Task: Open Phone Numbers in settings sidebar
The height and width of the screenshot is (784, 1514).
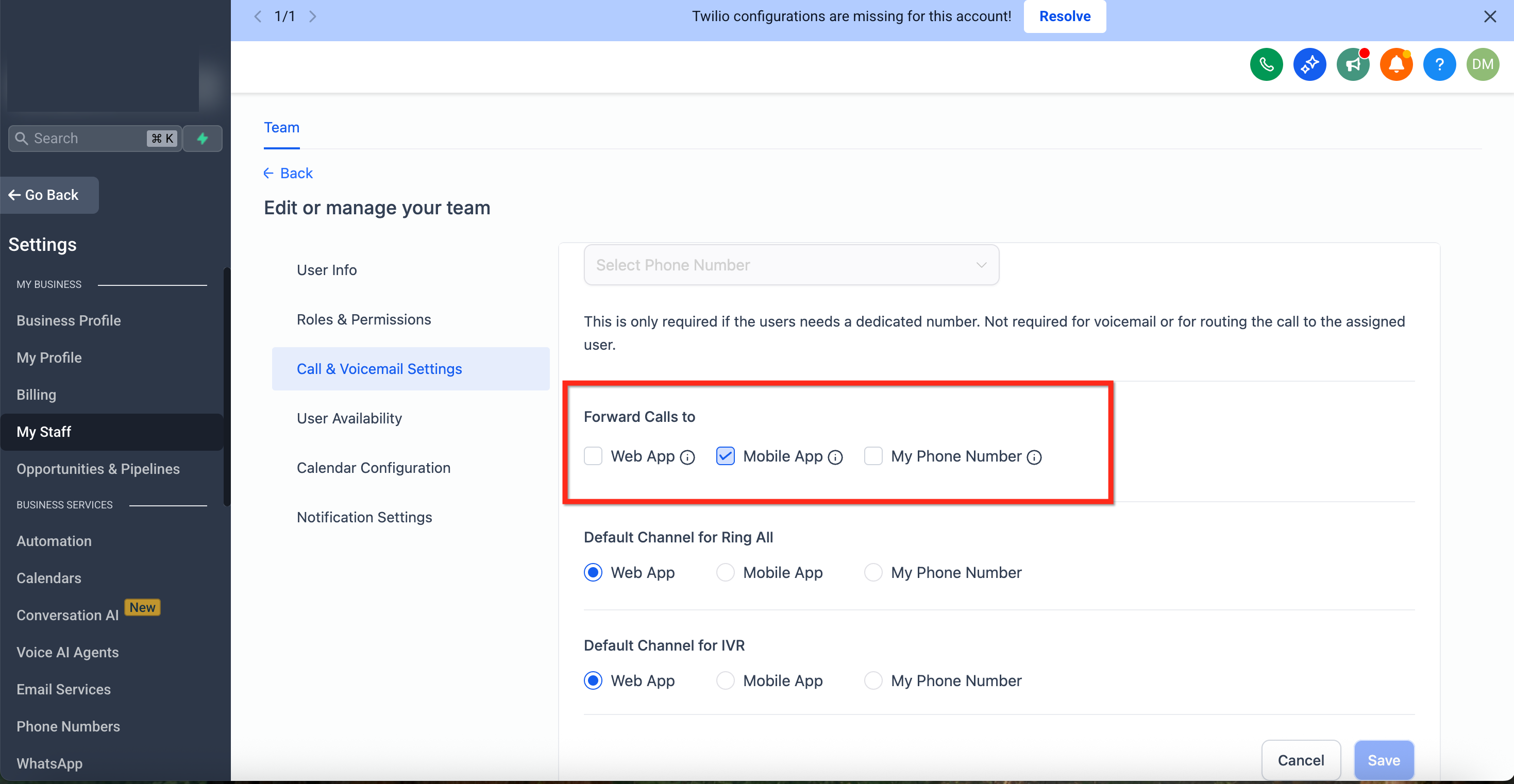Action: [x=68, y=726]
